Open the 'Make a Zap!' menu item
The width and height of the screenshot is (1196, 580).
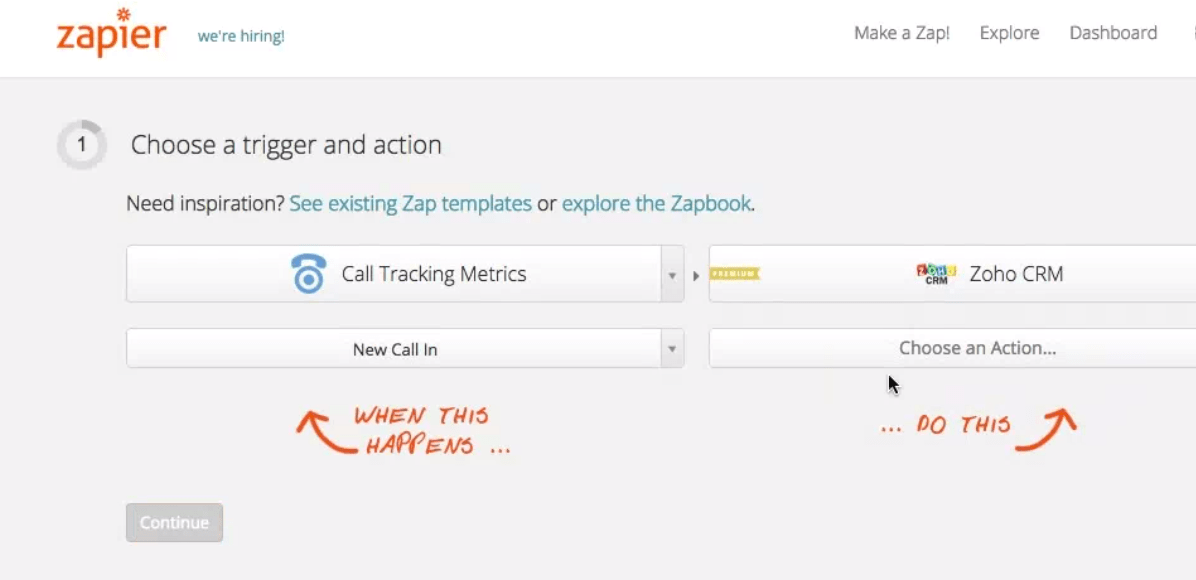click(x=901, y=33)
